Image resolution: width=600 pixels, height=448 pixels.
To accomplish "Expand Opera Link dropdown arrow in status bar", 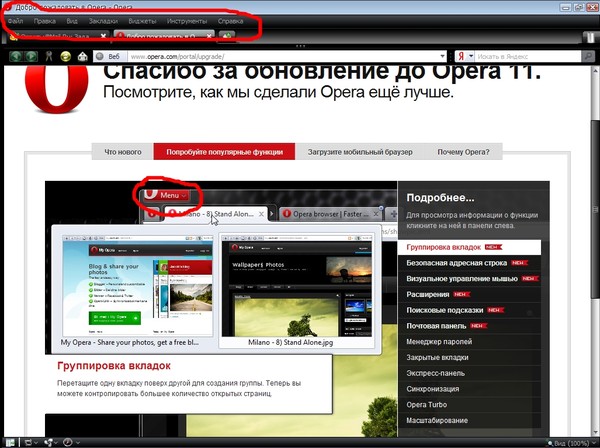I will pos(57,443).
